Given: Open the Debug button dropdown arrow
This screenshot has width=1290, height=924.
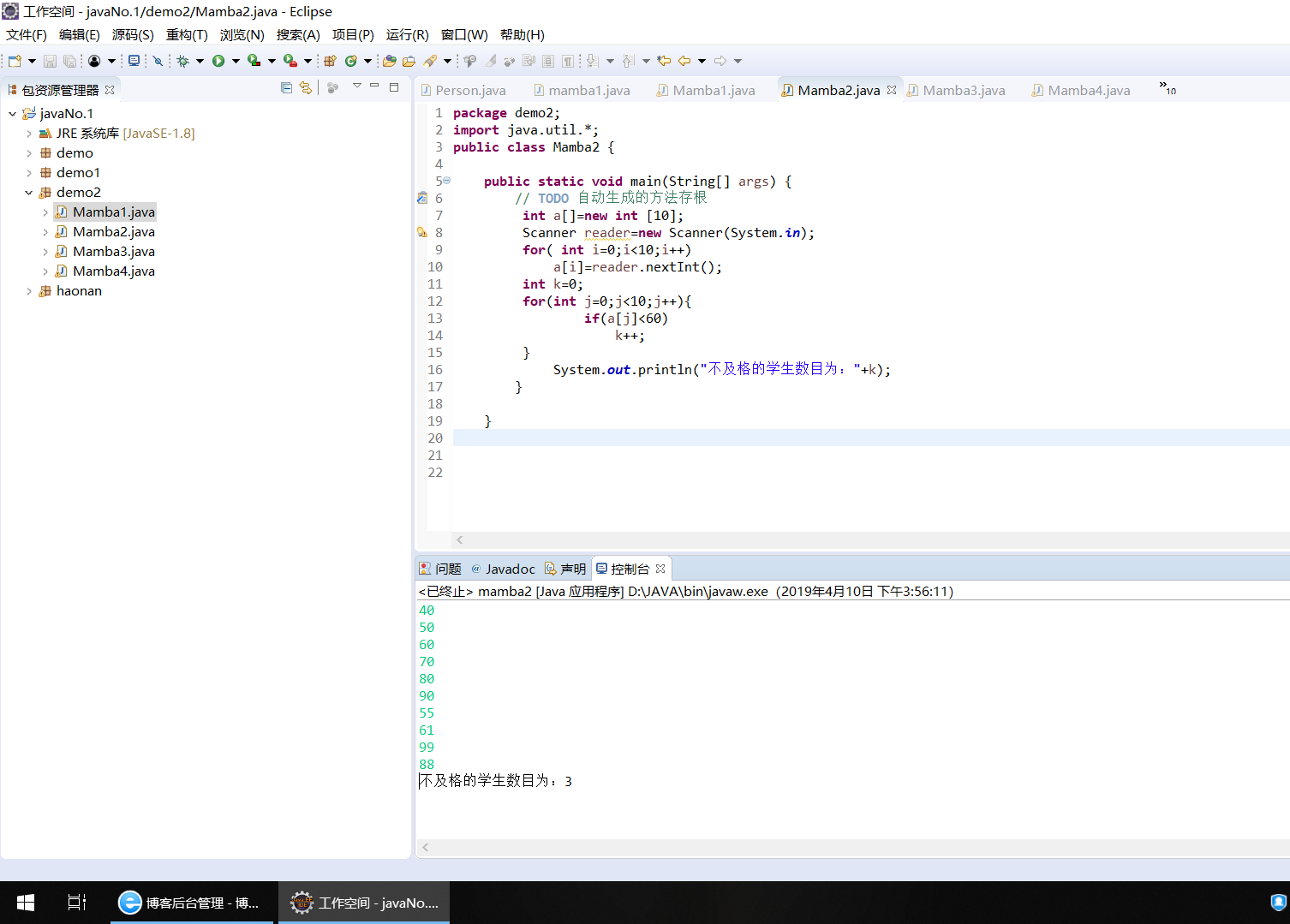Looking at the screenshot, I should coord(200,61).
